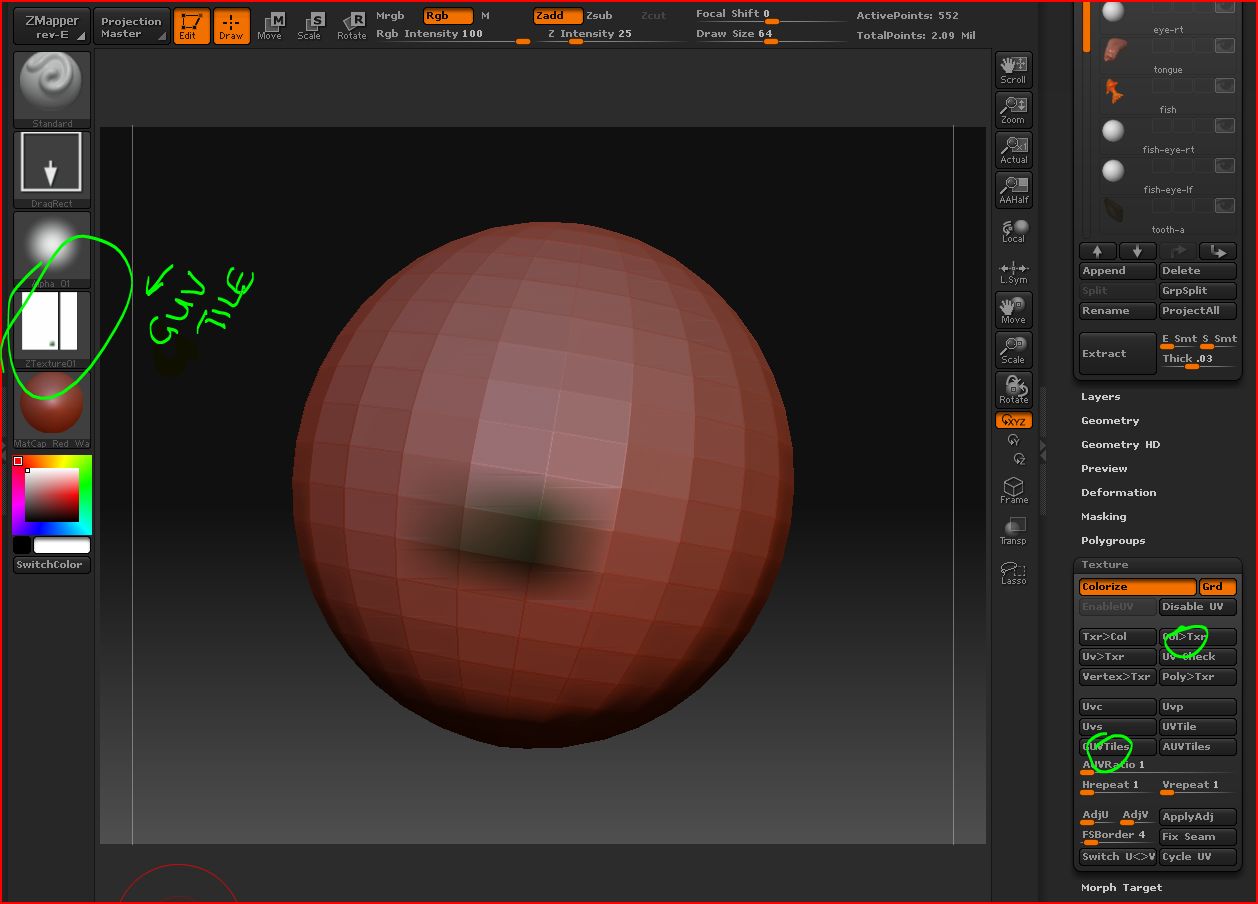The image size is (1258, 904).
Task: Select the fish subtool thumbnail
Action: click(1114, 91)
